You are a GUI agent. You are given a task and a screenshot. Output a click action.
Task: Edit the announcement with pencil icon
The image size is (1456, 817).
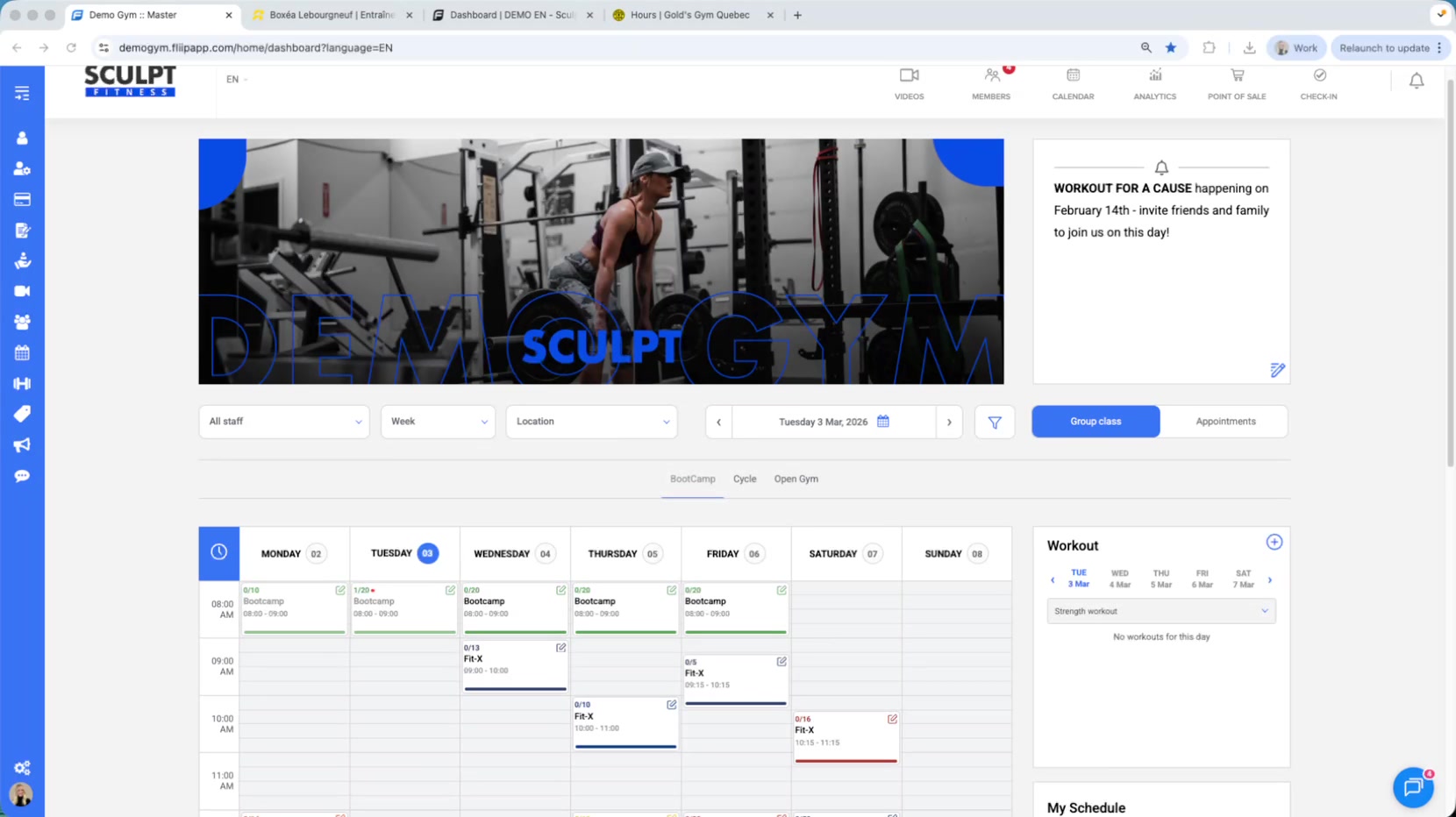pyautogui.click(x=1277, y=370)
